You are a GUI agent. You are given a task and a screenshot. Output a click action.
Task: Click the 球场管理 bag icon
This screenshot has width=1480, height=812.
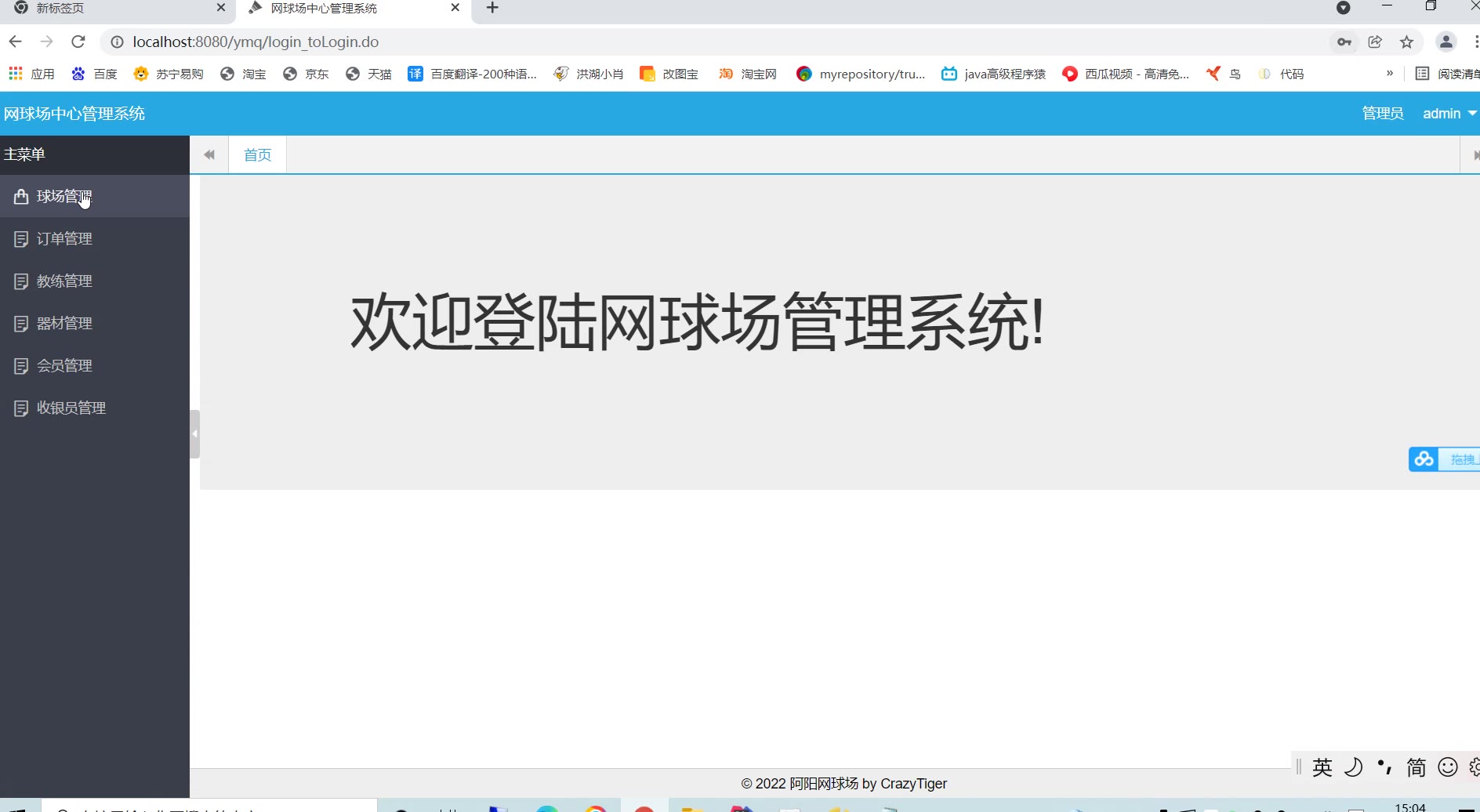coord(21,196)
